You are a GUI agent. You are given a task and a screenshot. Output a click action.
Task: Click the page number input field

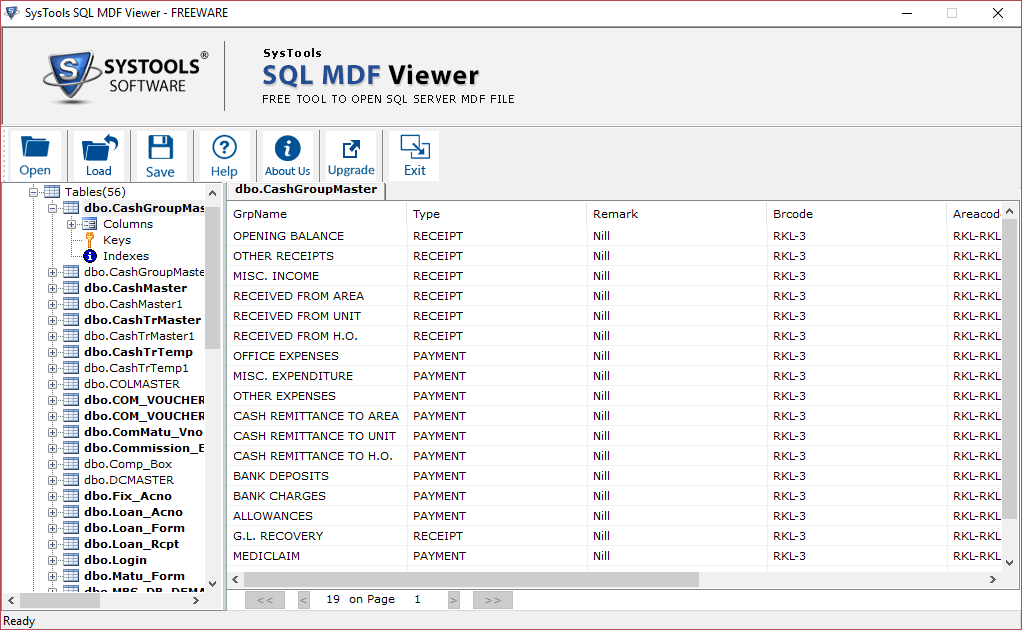(x=417, y=599)
